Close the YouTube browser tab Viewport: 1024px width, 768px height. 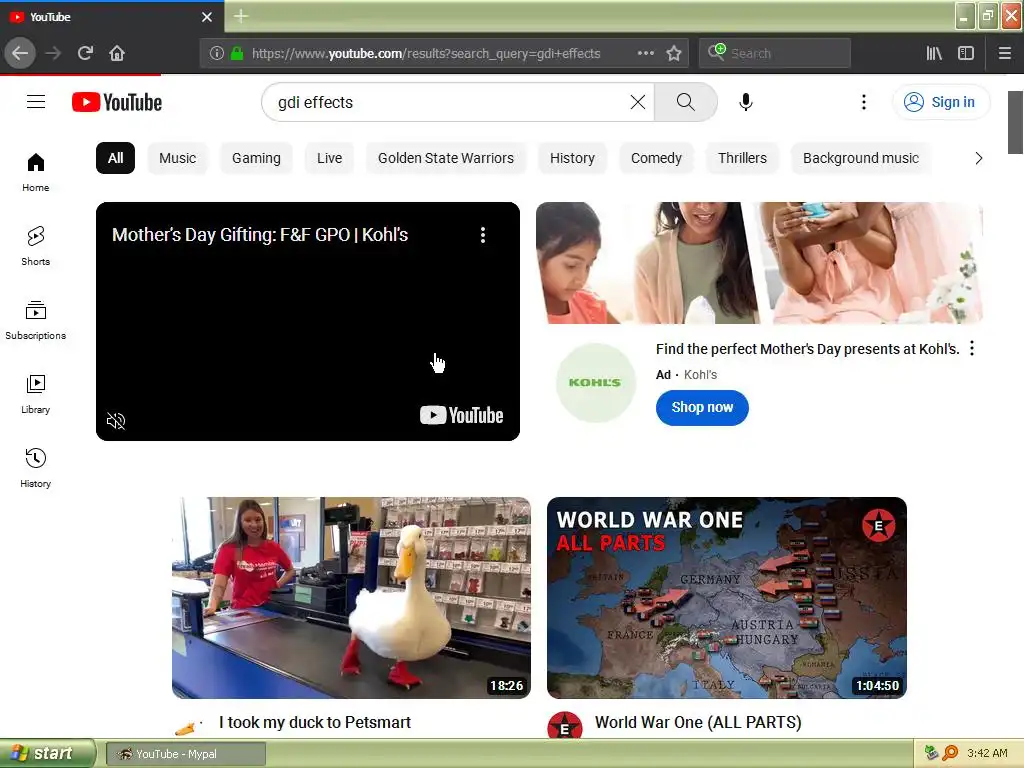click(207, 17)
